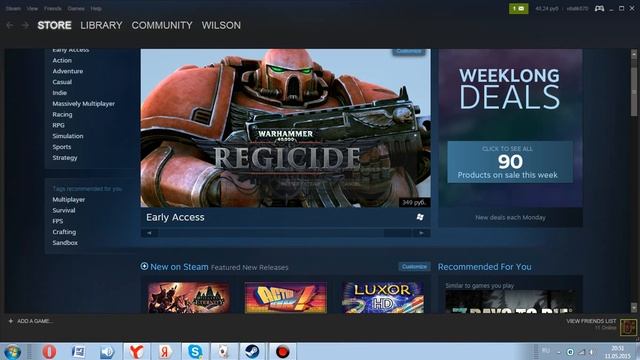This screenshot has height=360, width=640.
Task: Open View Friends List
Action: [591, 321]
